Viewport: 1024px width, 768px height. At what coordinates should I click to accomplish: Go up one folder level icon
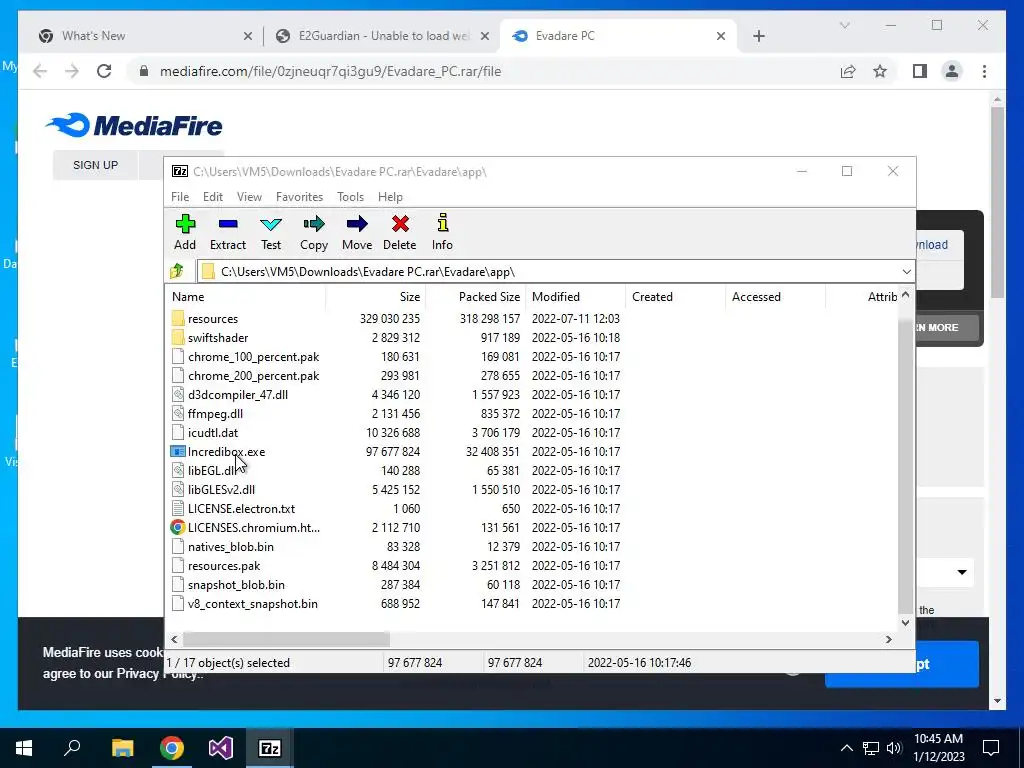pyautogui.click(x=177, y=271)
